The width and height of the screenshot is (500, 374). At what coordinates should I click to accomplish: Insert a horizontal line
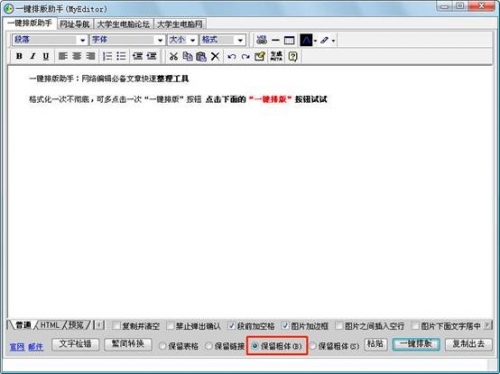[x=275, y=40]
